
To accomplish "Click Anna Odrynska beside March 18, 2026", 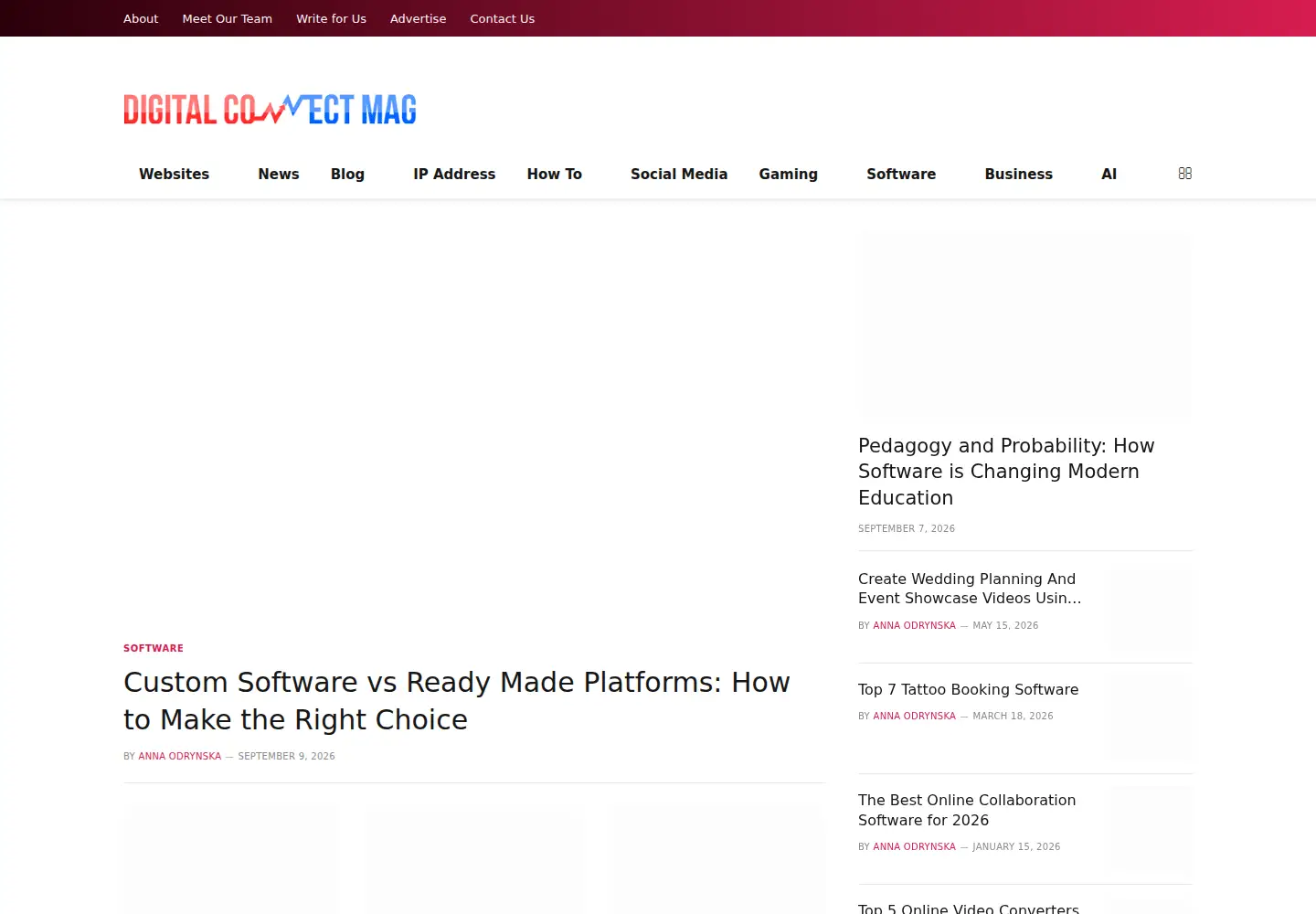I will [915, 716].
